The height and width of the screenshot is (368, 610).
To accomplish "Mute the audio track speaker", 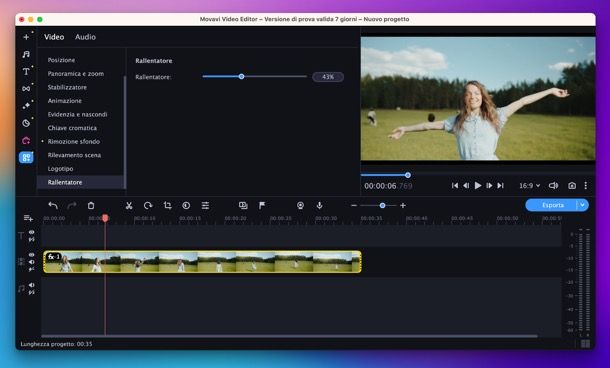I will tap(32, 285).
